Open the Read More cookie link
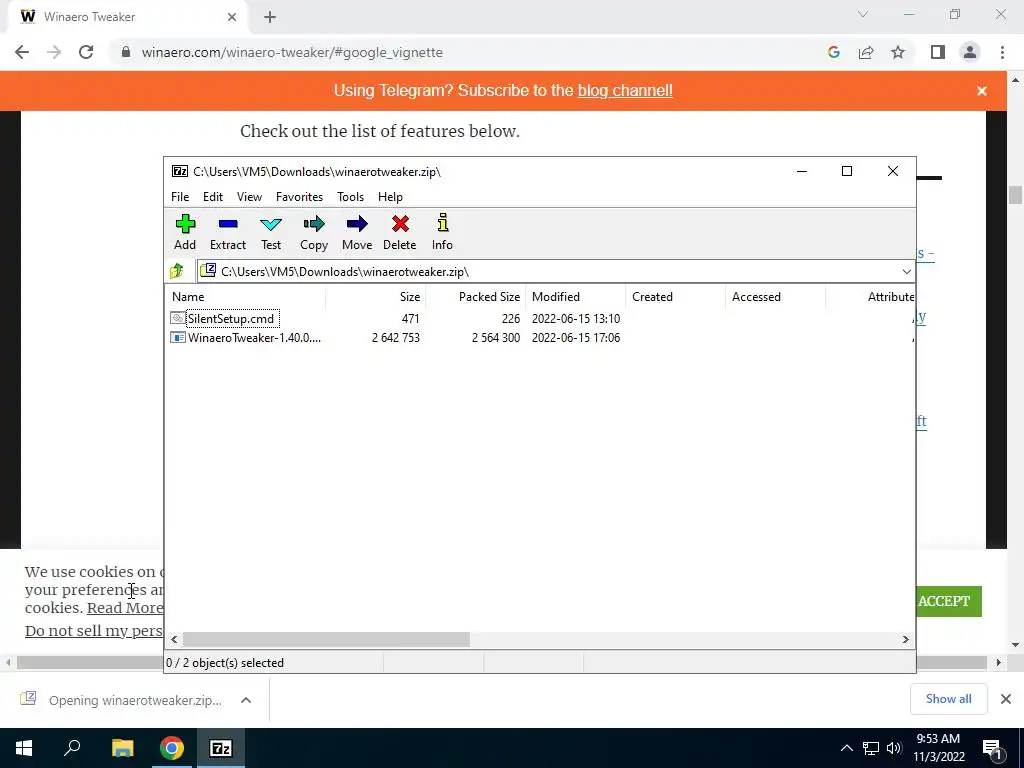This screenshot has width=1024, height=768. [x=125, y=608]
